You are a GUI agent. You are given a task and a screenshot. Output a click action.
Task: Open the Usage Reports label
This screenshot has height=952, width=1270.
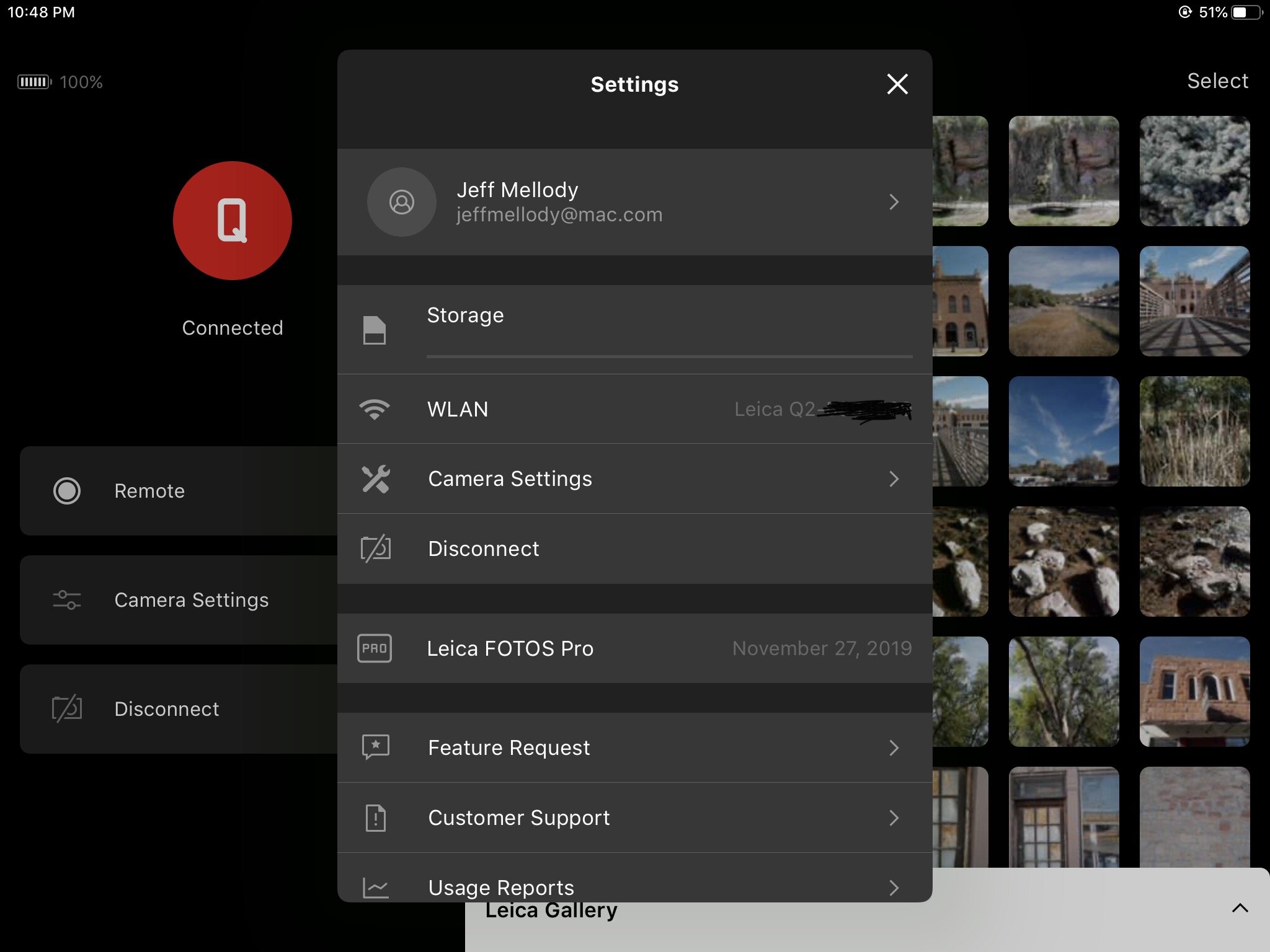tap(501, 888)
